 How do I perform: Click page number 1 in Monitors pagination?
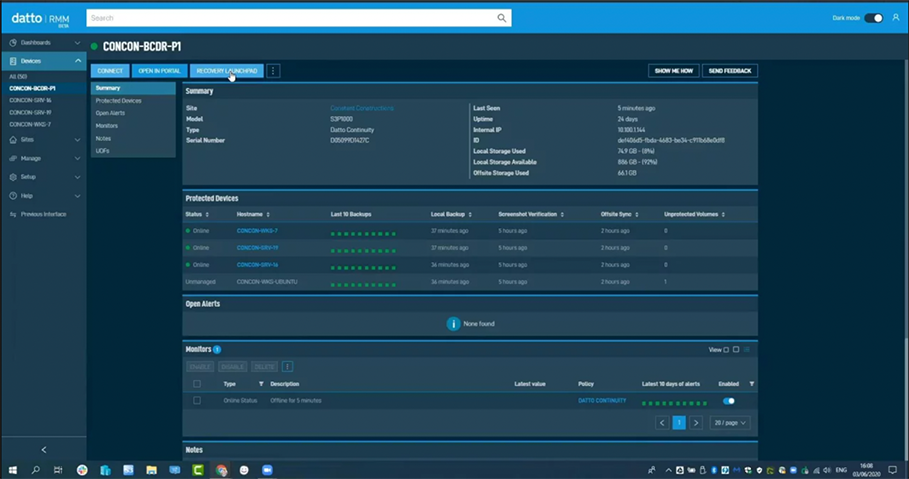click(679, 423)
